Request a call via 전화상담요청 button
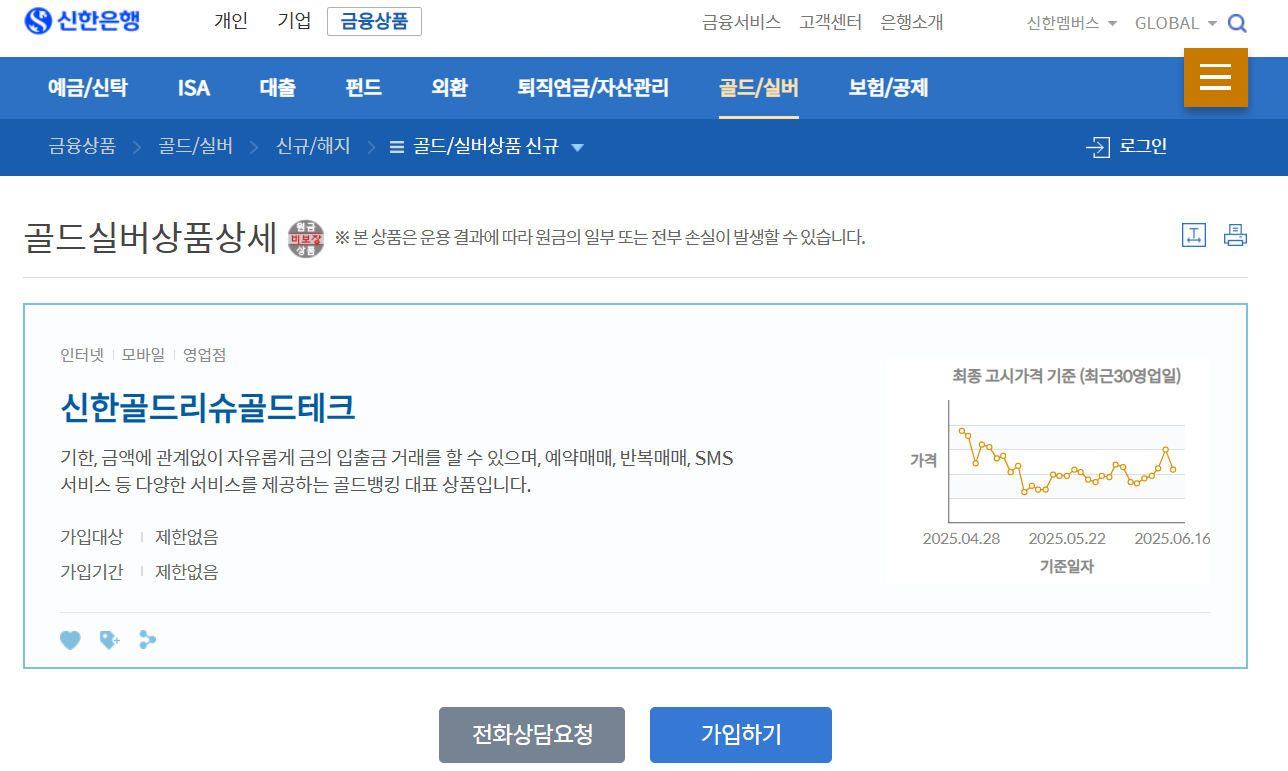Screen dimensions: 1288x771 531,734
